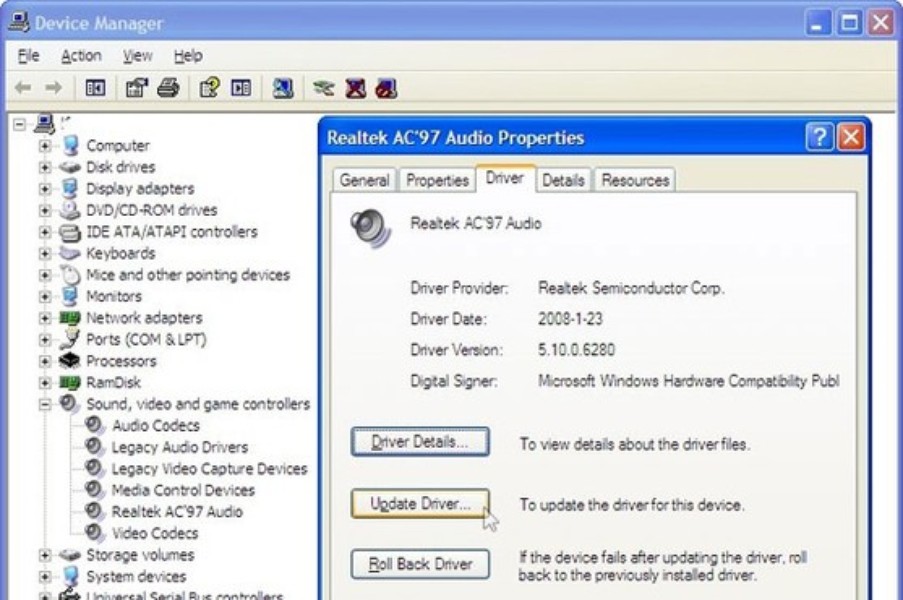
Task: Click the Properties toolbar icon
Action: pyautogui.click(x=137, y=88)
